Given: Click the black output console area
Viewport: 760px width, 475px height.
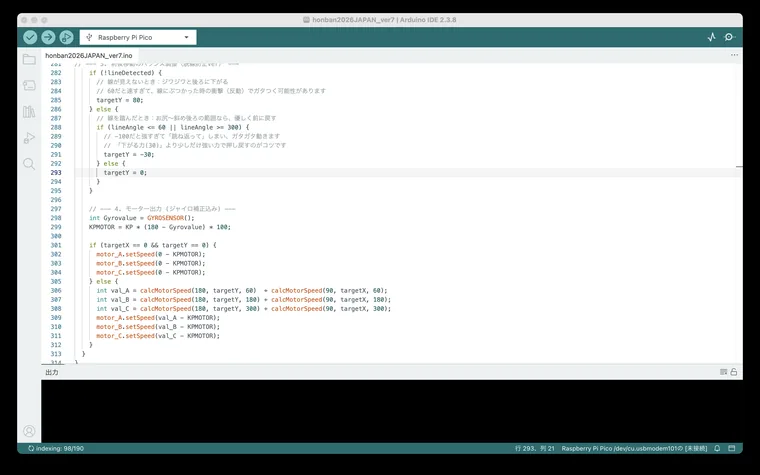Looking at the screenshot, I should click(x=392, y=411).
